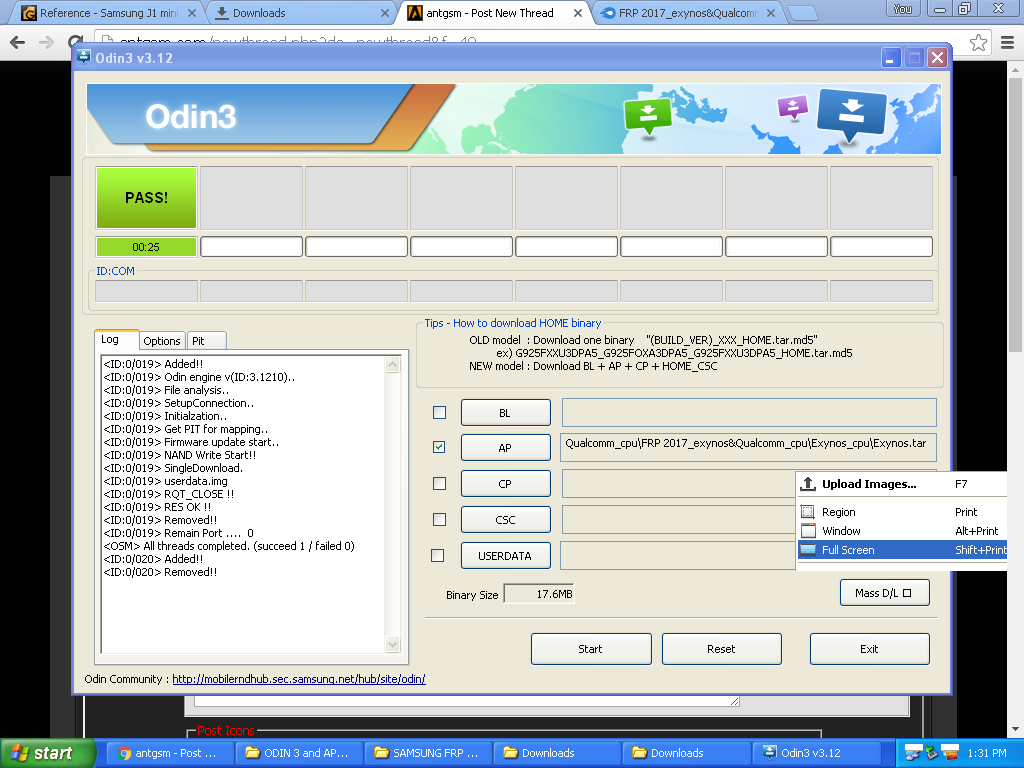Open the Reference - Samsung J1 mini browser tab
Viewport: 1024px width, 768px height.
click(108, 13)
